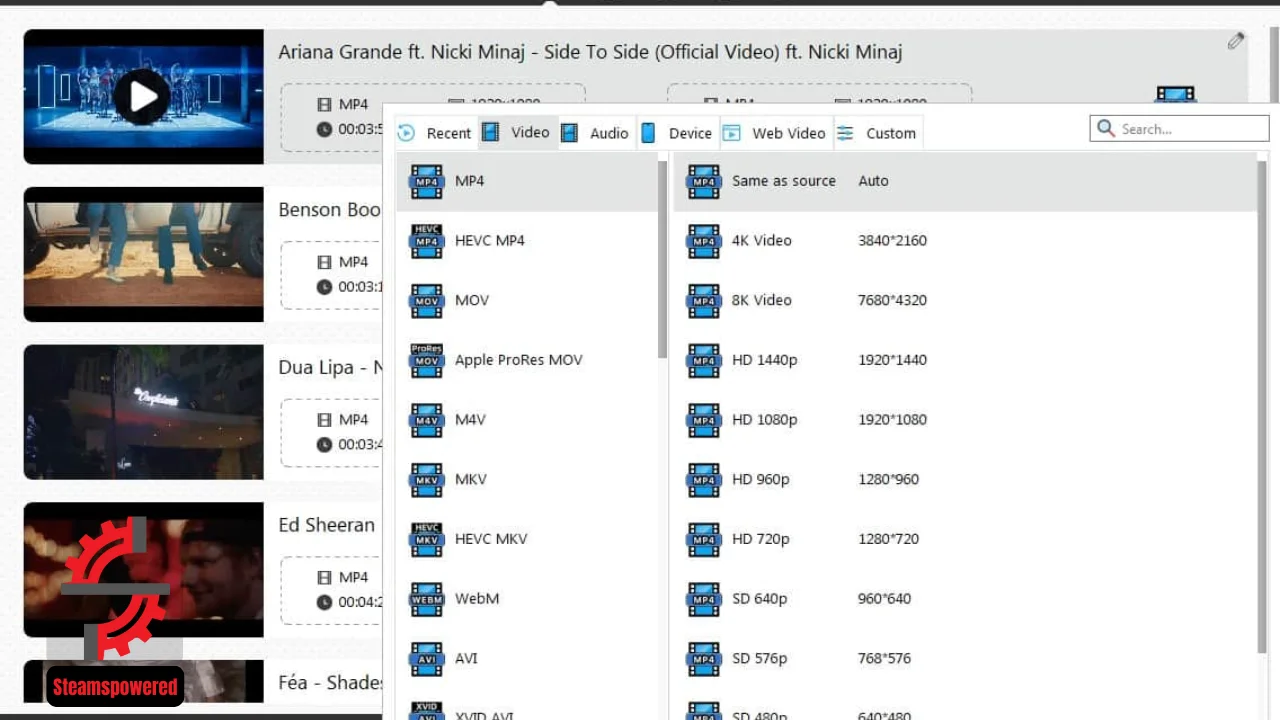Select the Auto resolution entry
Viewport: 1280px width, 720px height.
[x=873, y=181]
